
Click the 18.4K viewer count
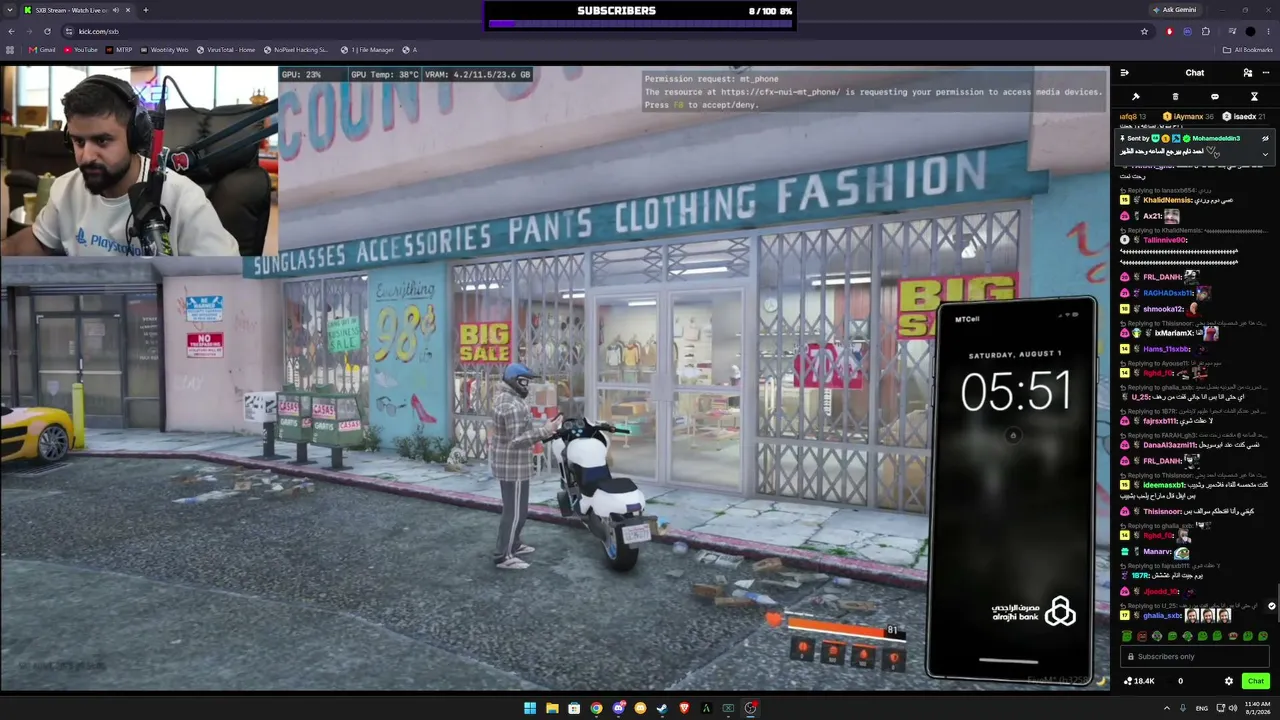pyautogui.click(x=1139, y=681)
